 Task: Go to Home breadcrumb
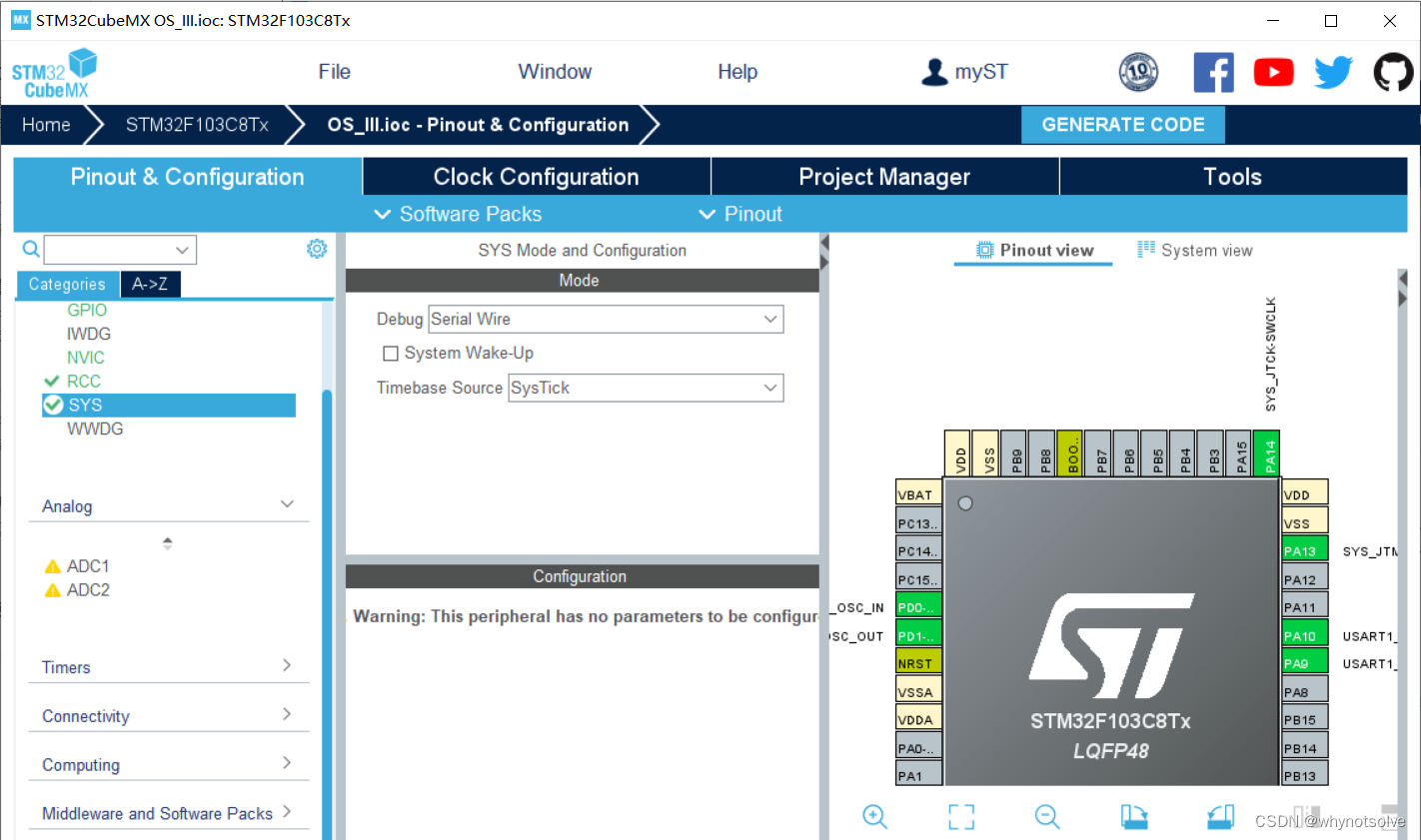point(46,125)
